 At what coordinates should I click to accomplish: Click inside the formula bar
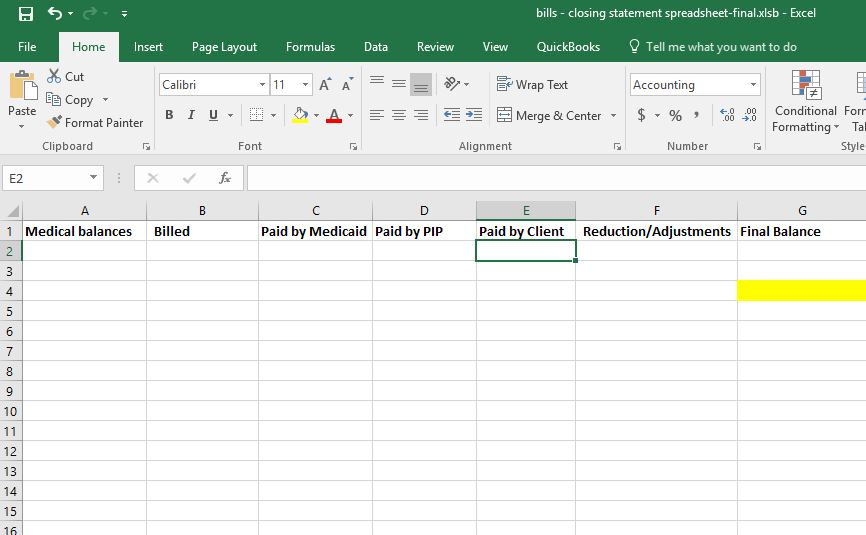556,178
